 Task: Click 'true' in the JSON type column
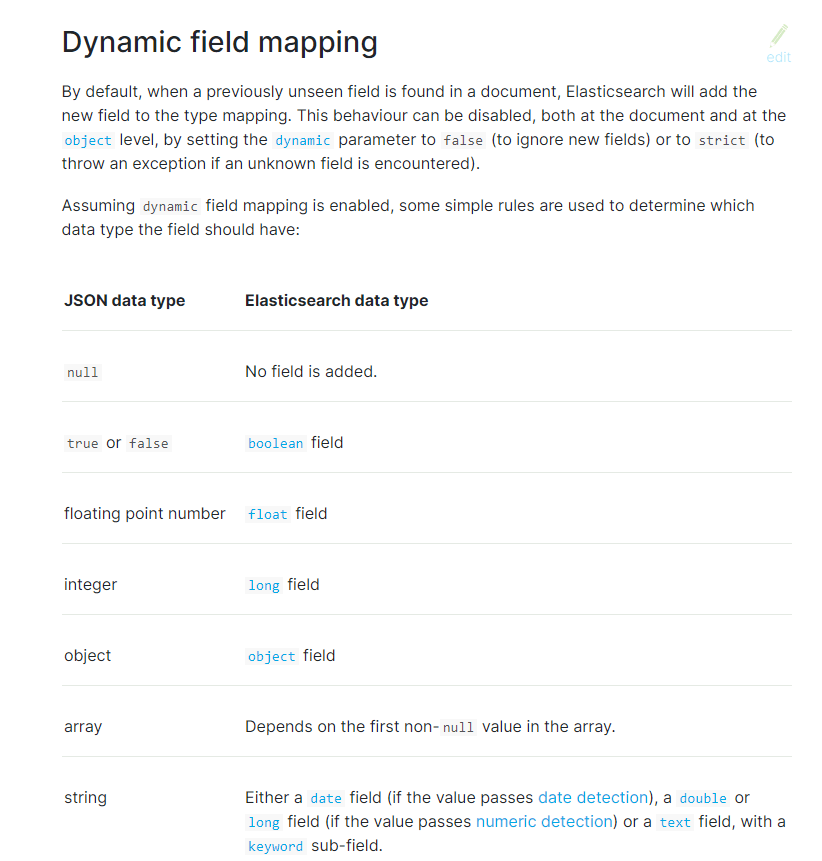point(82,444)
